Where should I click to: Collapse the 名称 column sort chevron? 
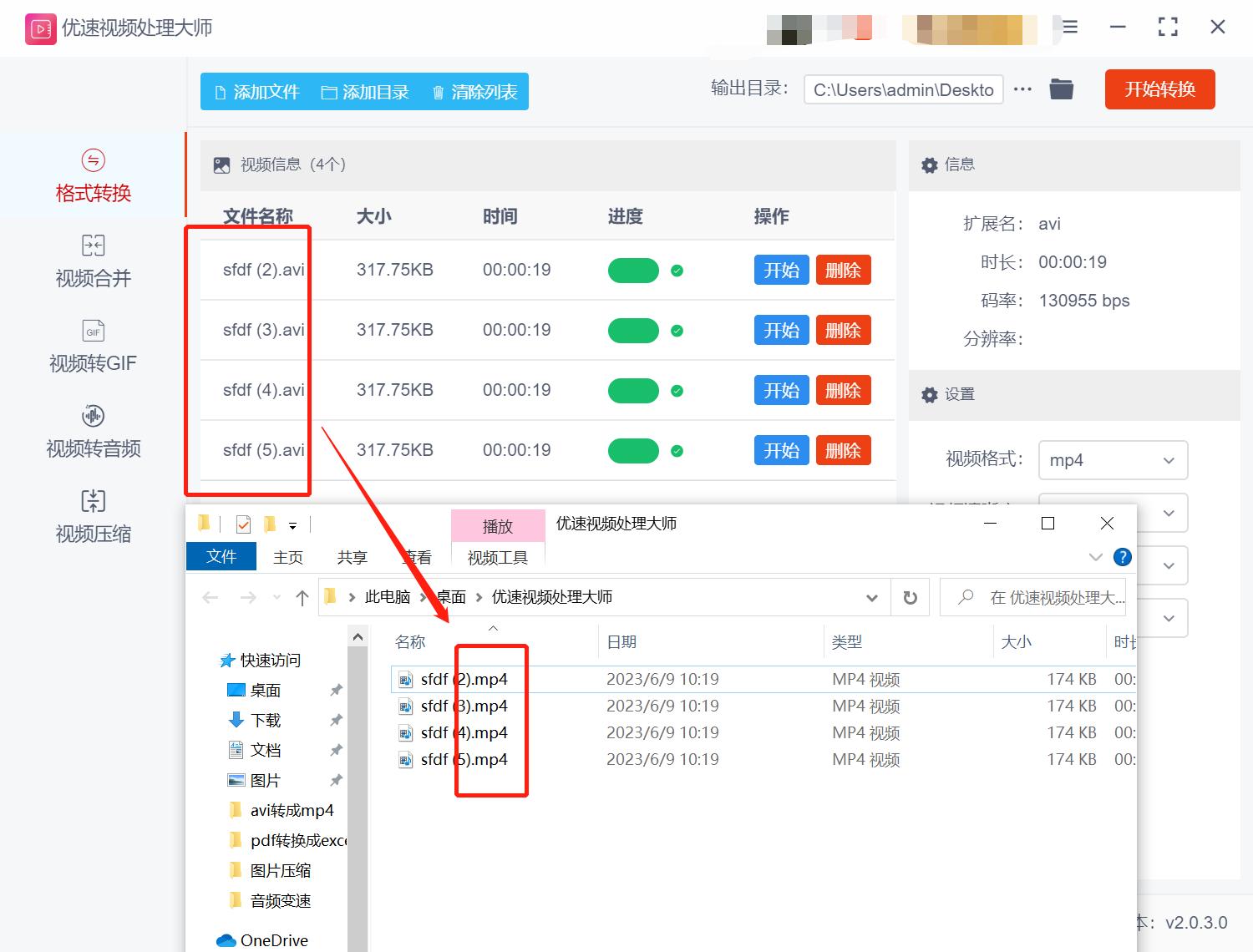(494, 628)
